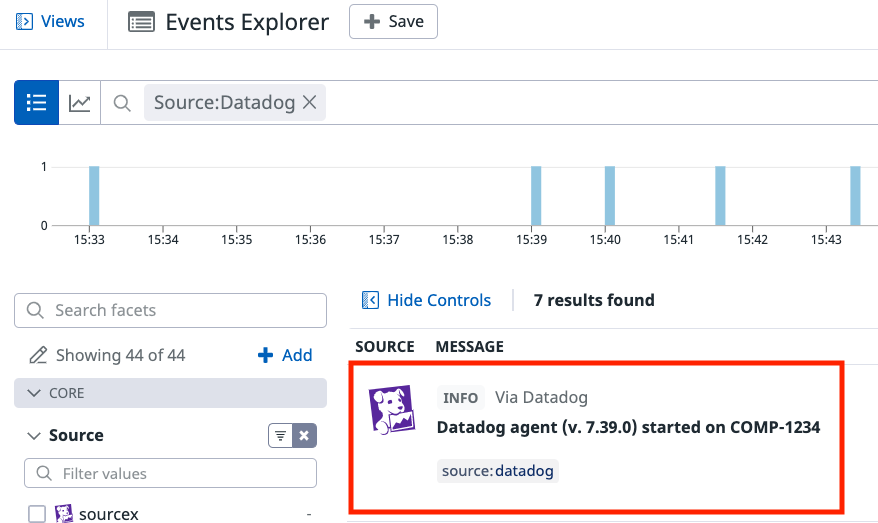Image resolution: width=878 pixels, height=523 pixels.
Task: Switch to the list view icon
Action: point(36,103)
